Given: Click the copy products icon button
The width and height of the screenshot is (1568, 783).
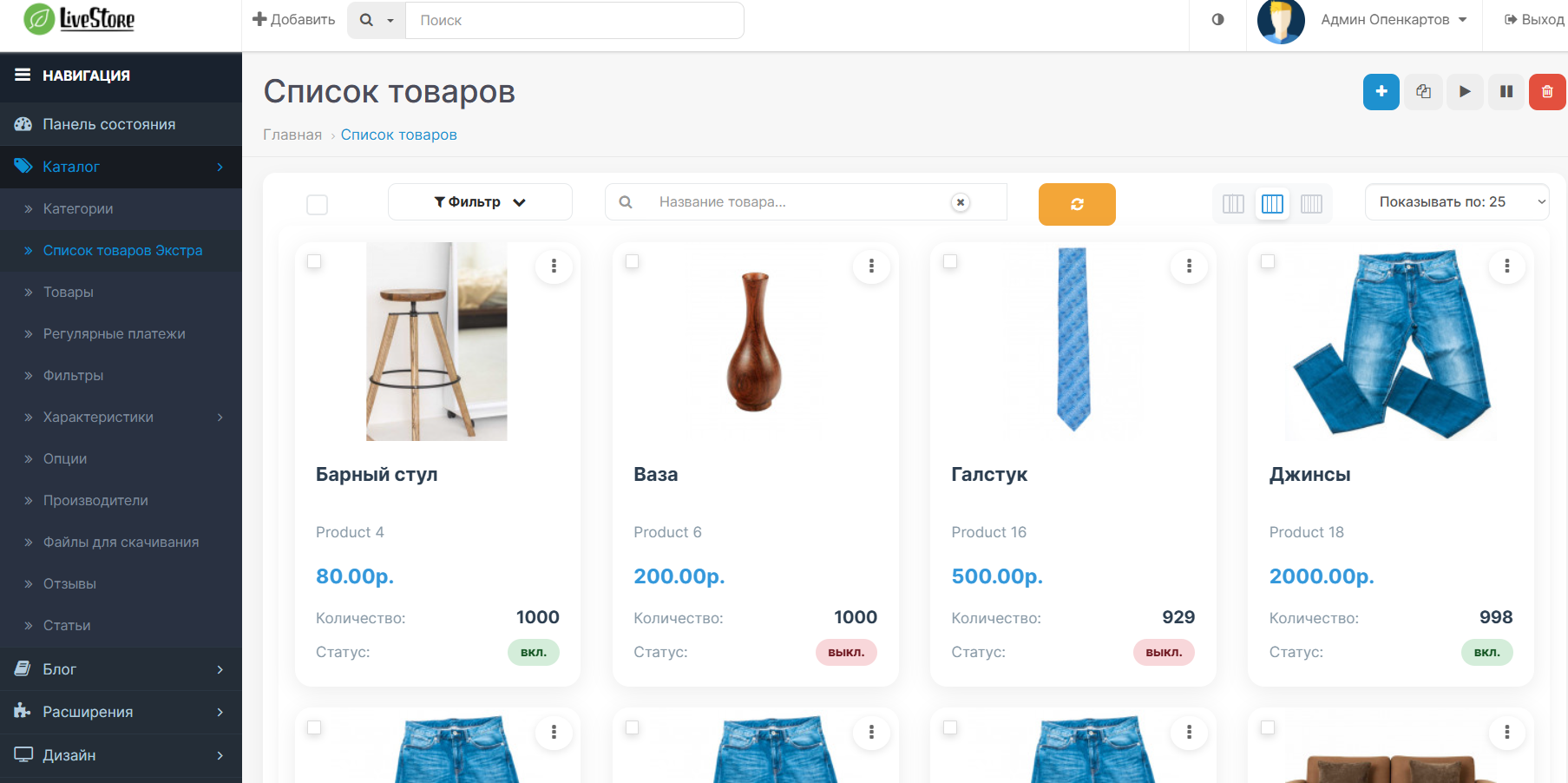Looking at the screenshot, I should click(x=1423, y=92).
